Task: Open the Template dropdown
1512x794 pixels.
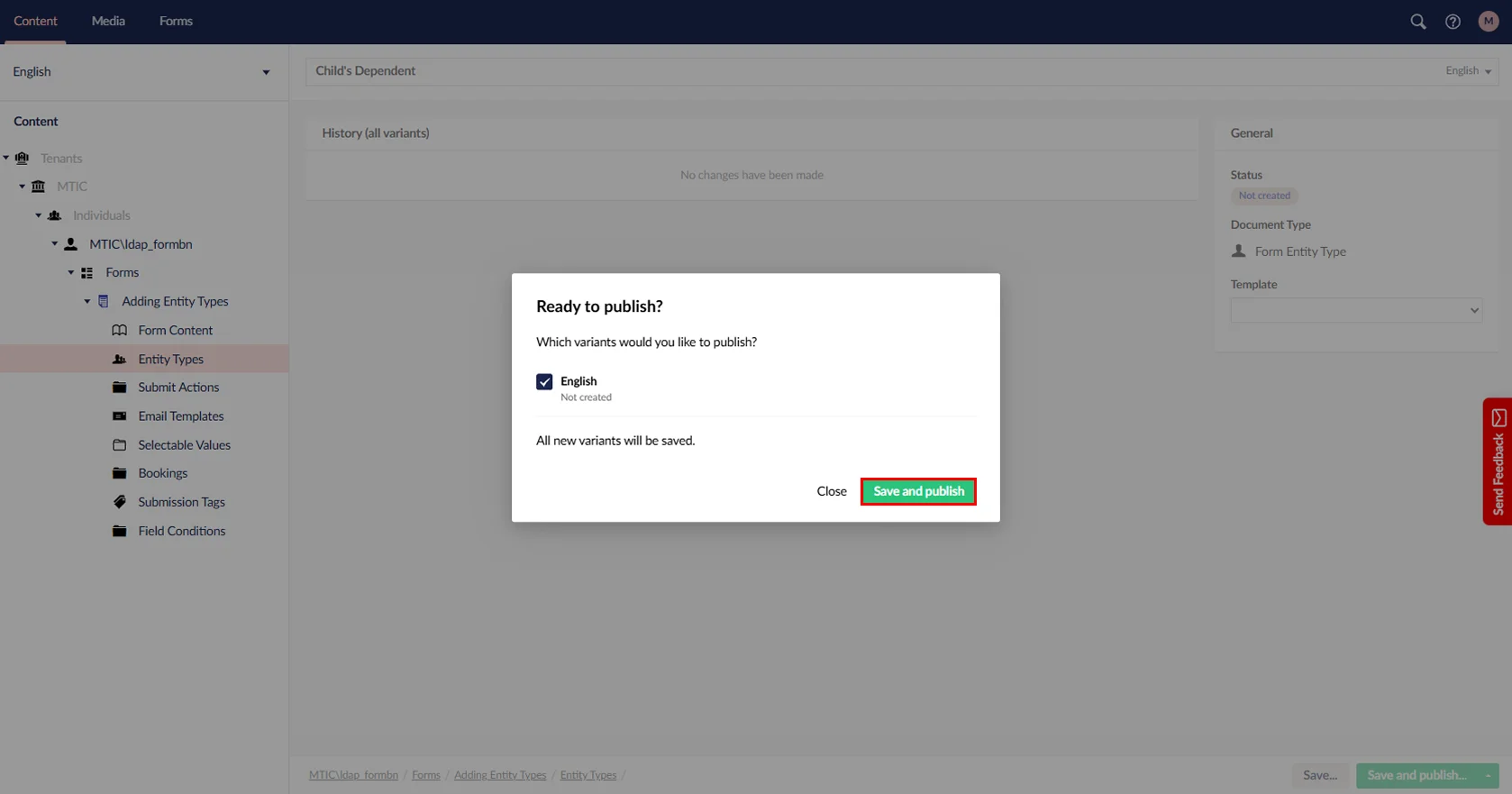Action: [x=1355, y=310]
